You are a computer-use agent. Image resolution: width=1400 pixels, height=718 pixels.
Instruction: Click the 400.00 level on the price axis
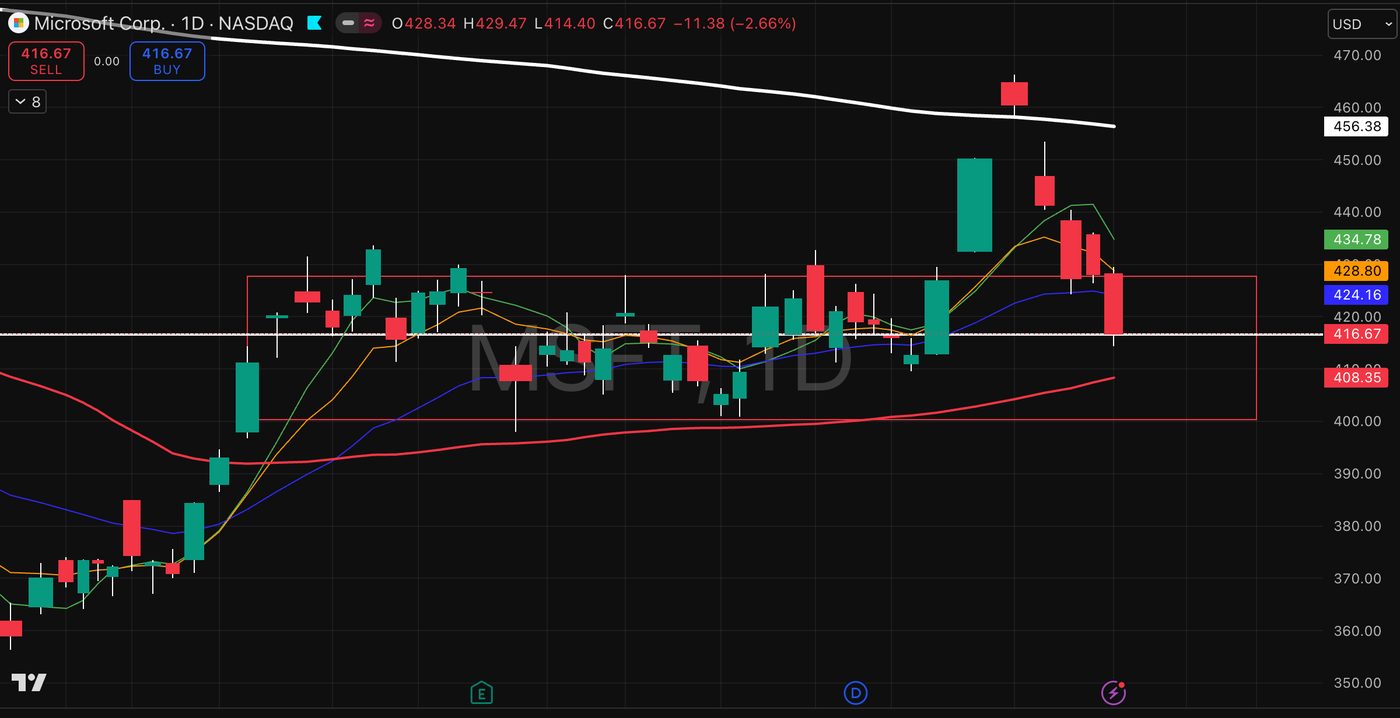[x=1358, y=421]
